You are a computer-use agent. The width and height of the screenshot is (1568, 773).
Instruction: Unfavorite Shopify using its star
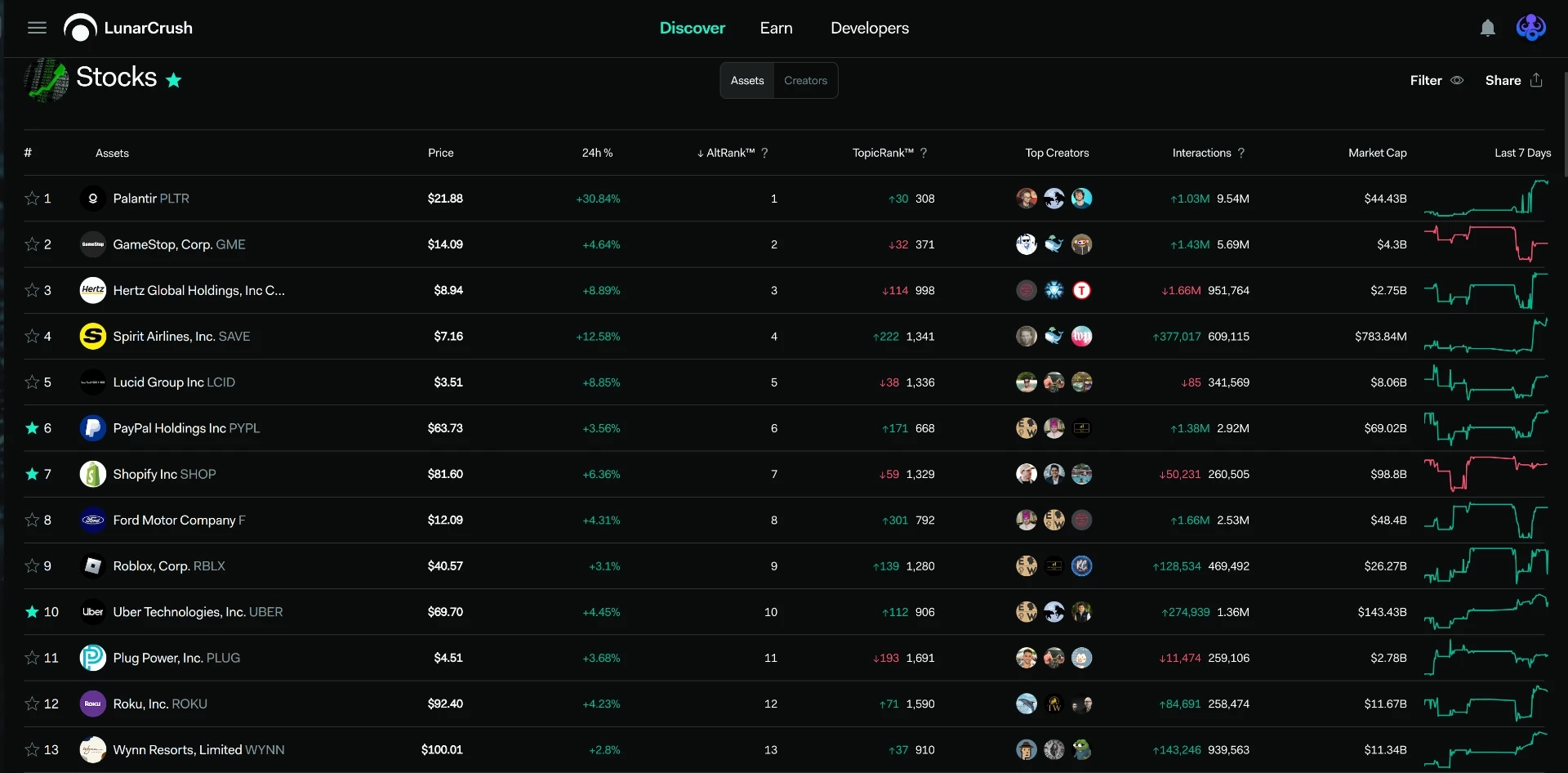pos(32,474)
